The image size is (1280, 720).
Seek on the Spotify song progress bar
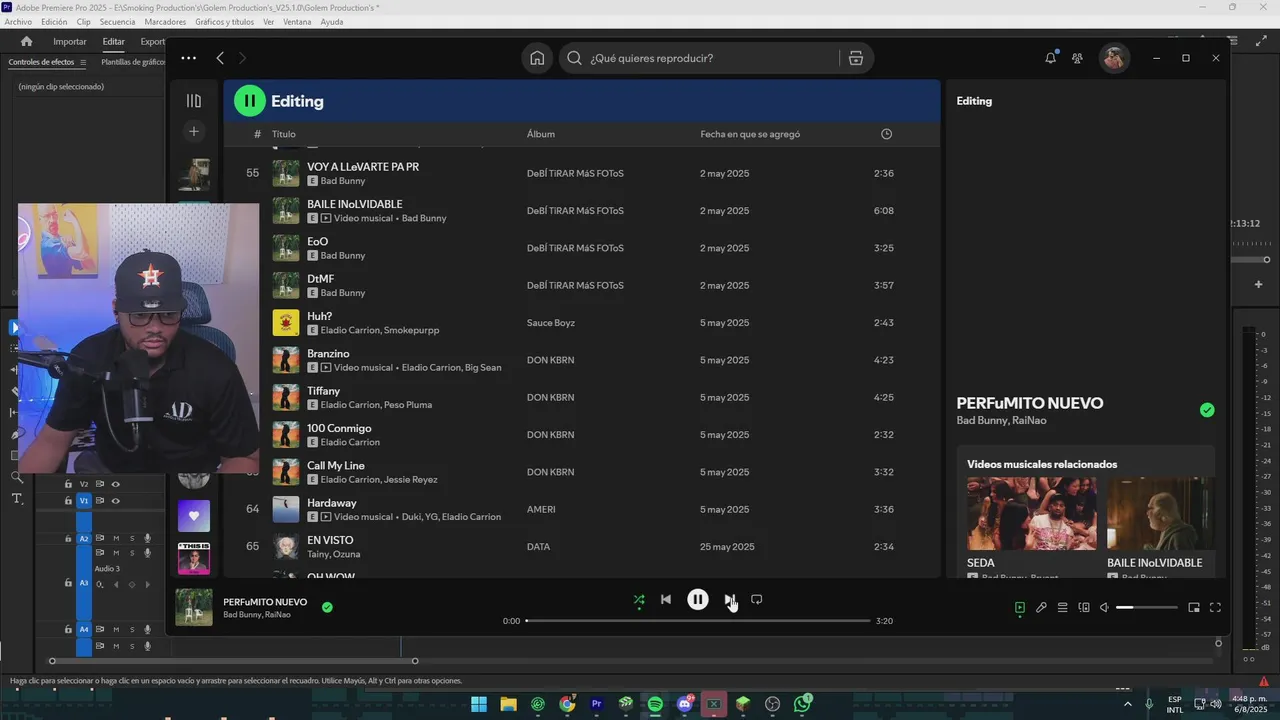tap(698, 621)
